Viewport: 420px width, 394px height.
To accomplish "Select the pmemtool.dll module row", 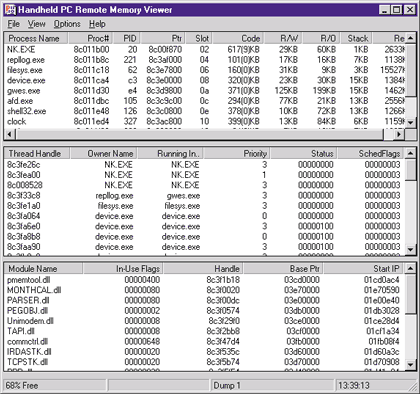I will [x=205, y=280].
